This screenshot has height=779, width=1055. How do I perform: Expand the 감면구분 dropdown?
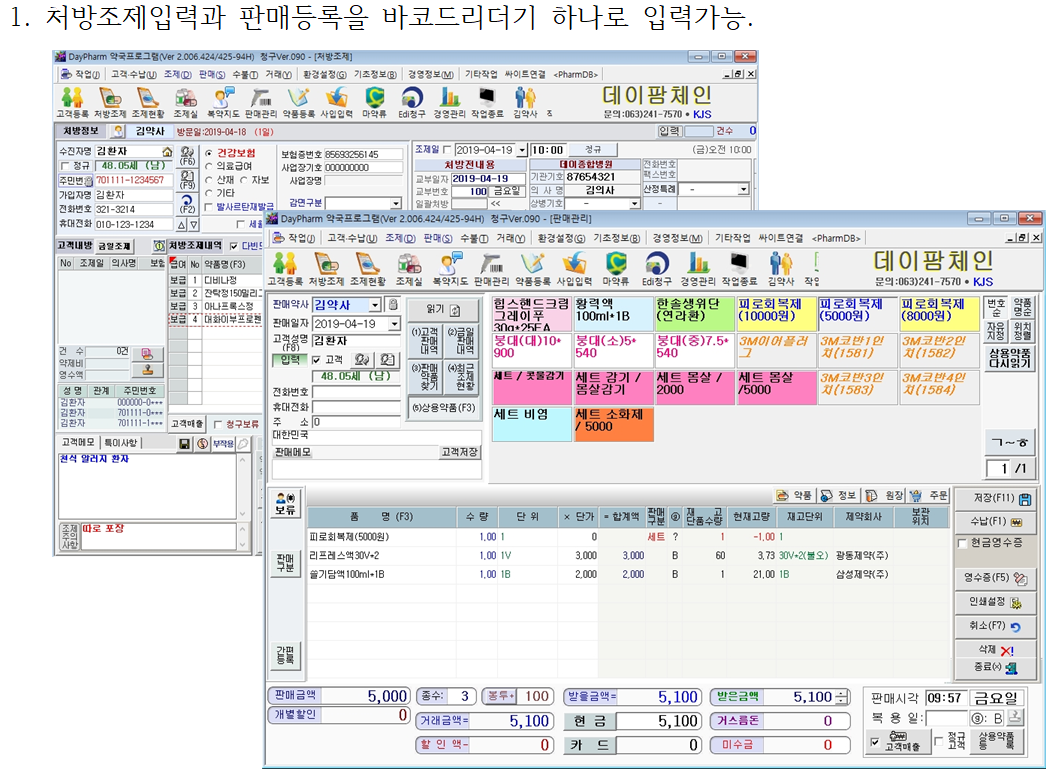coord(397,203)
